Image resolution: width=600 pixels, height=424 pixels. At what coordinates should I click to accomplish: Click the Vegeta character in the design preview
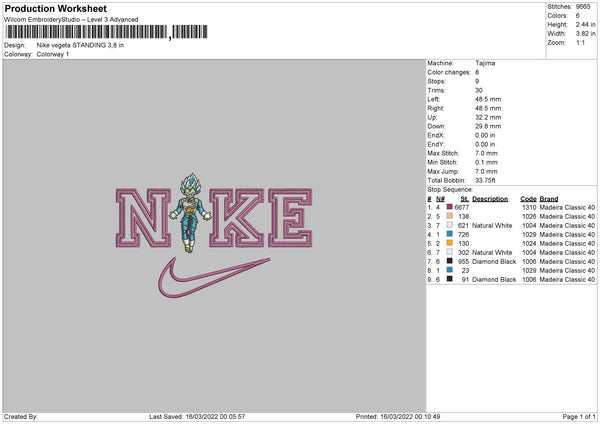click(x=190, y=213)
